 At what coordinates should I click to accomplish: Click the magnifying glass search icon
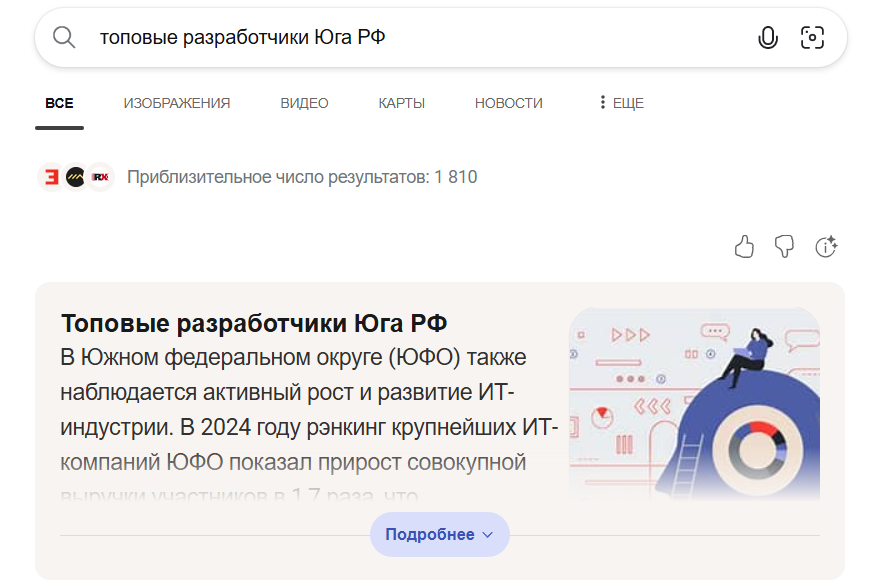tap(64, 38)
